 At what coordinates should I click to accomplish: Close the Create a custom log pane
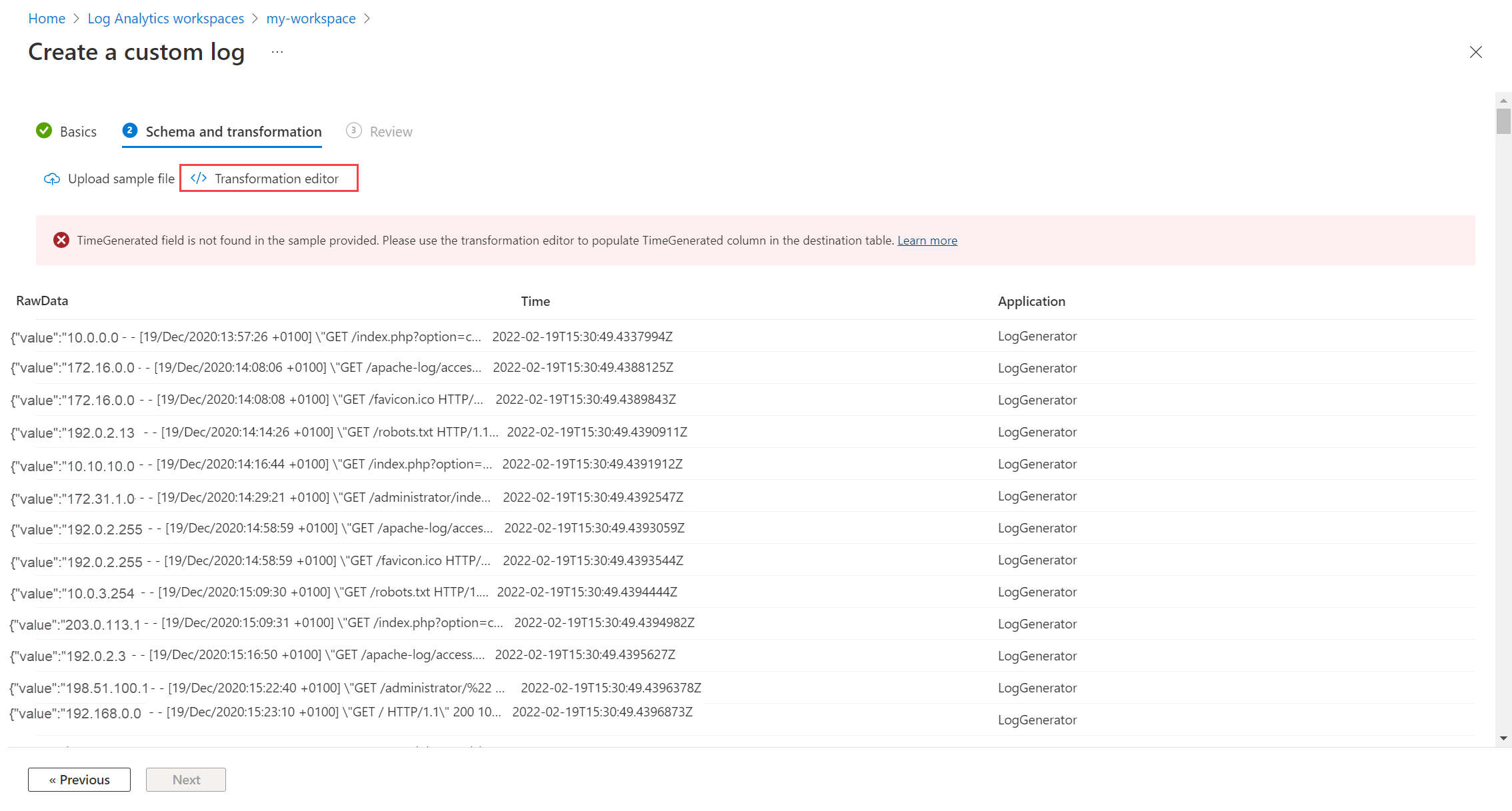coord(1475,52)
